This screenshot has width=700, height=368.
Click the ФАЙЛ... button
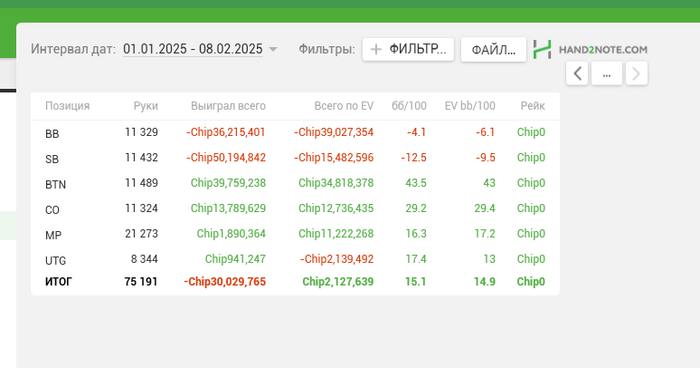494,49
